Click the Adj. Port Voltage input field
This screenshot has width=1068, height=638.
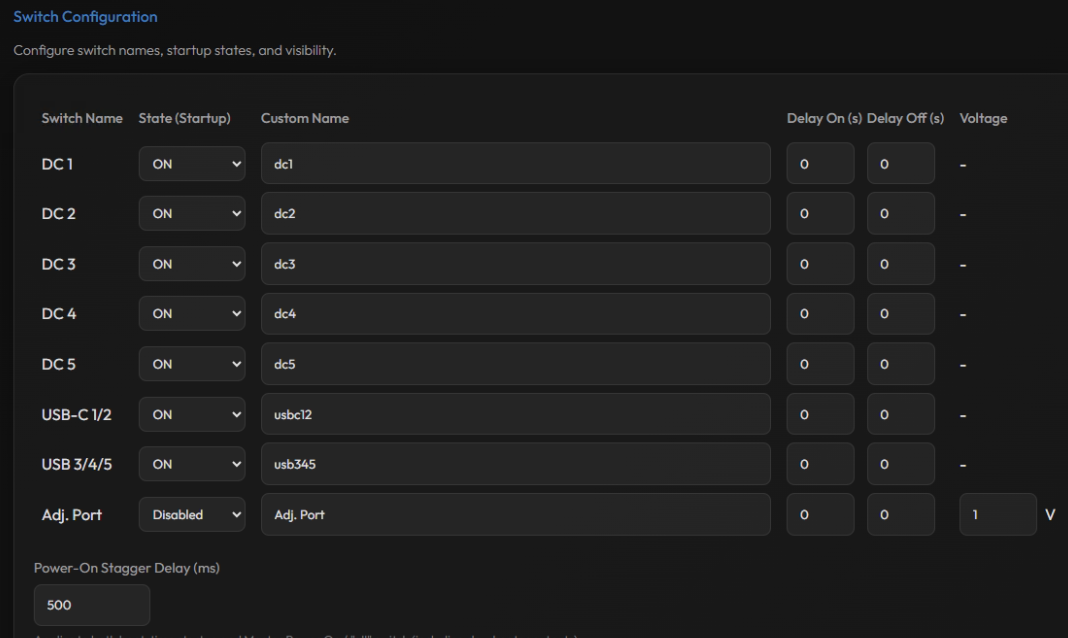click(x=998, y=514)
